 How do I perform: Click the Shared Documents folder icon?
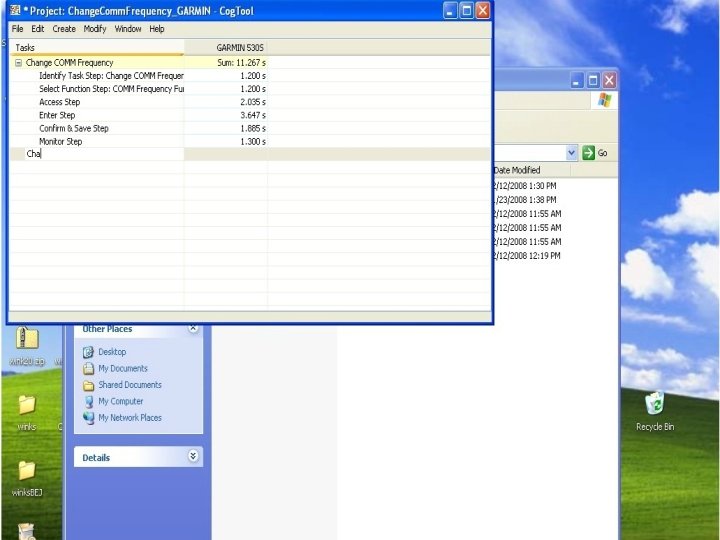pos(88,385)
